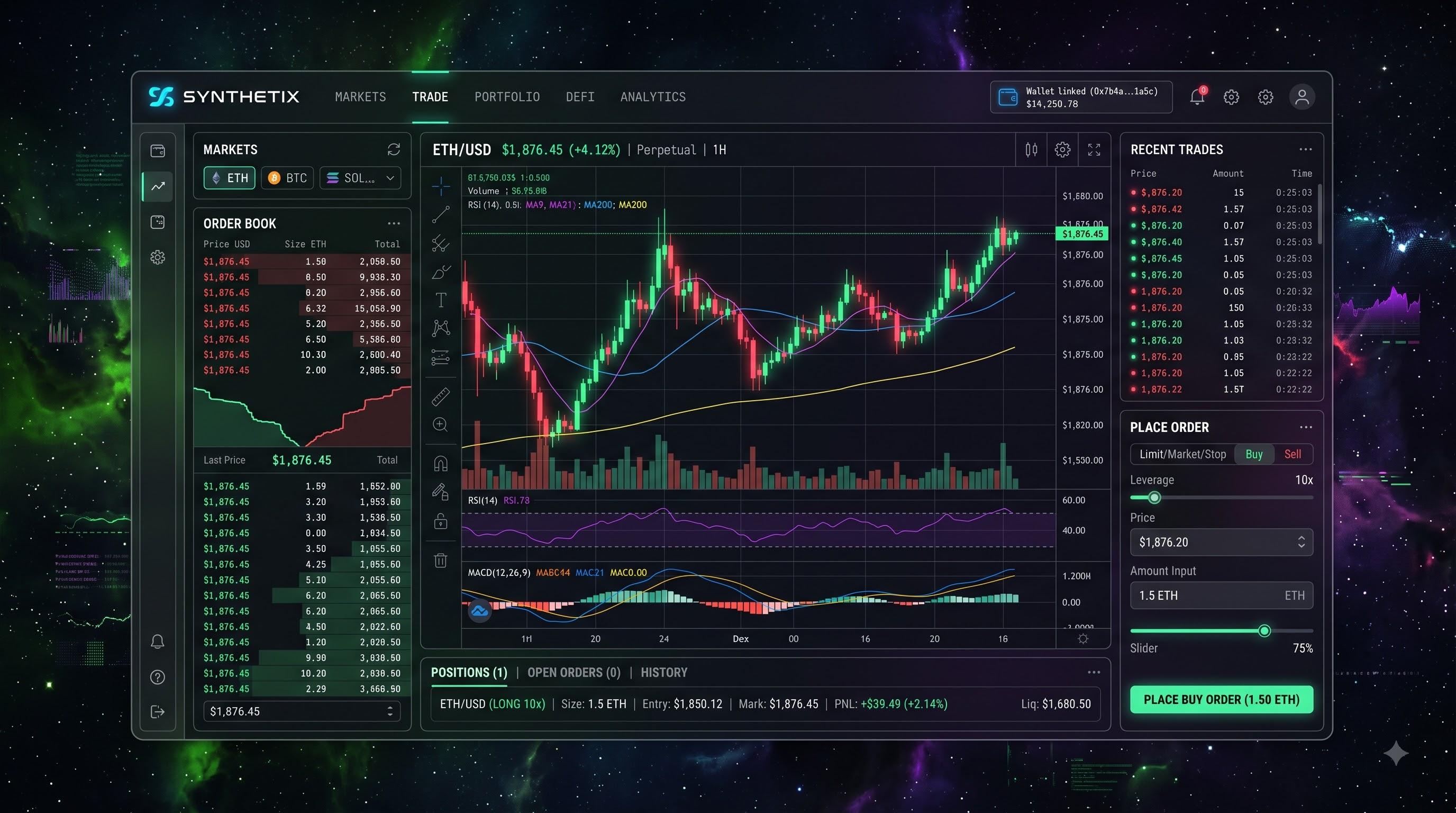Open help question mark in sidebar
The height and width of the screenshot is (813, 1456).
click(157, 677)
